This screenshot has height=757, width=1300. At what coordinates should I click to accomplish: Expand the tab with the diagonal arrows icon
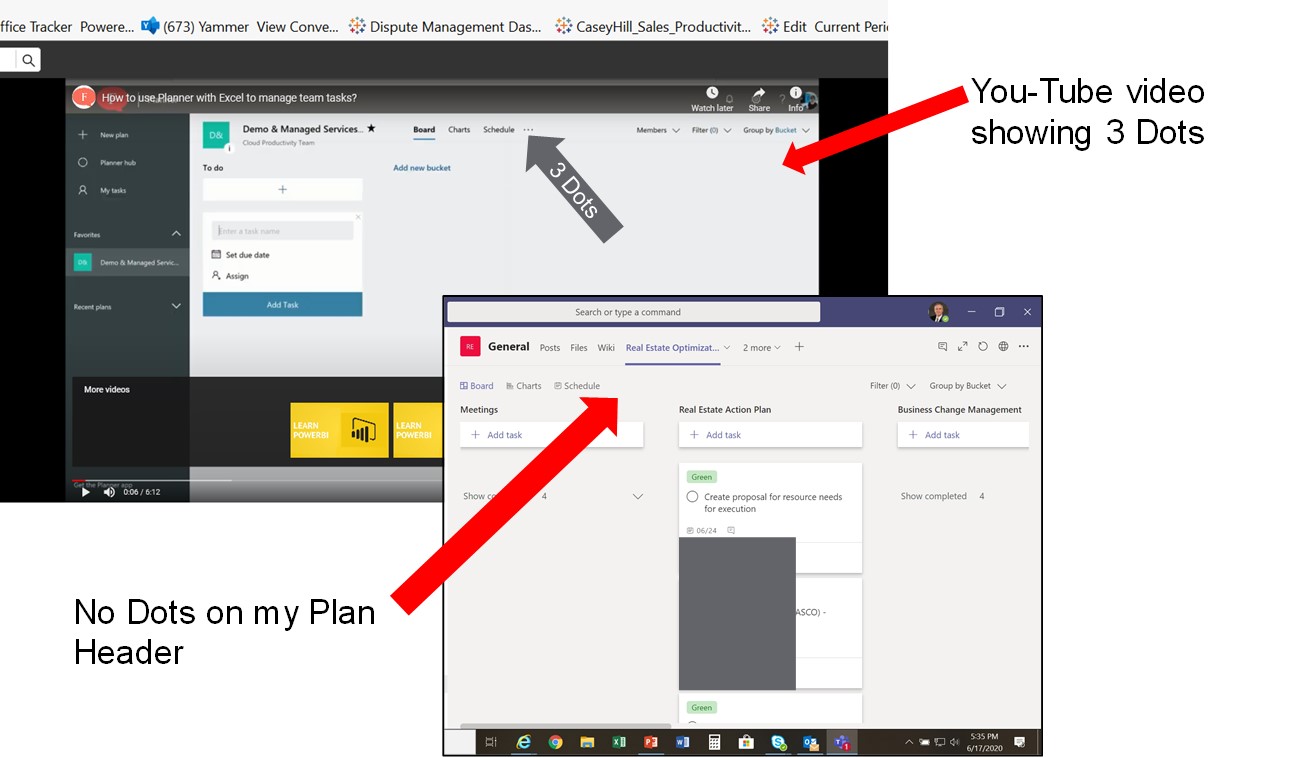[962, 347]
